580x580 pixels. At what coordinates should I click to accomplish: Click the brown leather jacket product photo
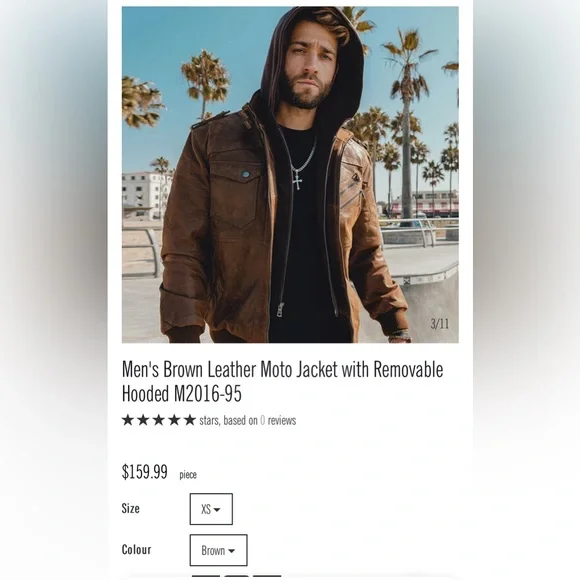point(290,175)
